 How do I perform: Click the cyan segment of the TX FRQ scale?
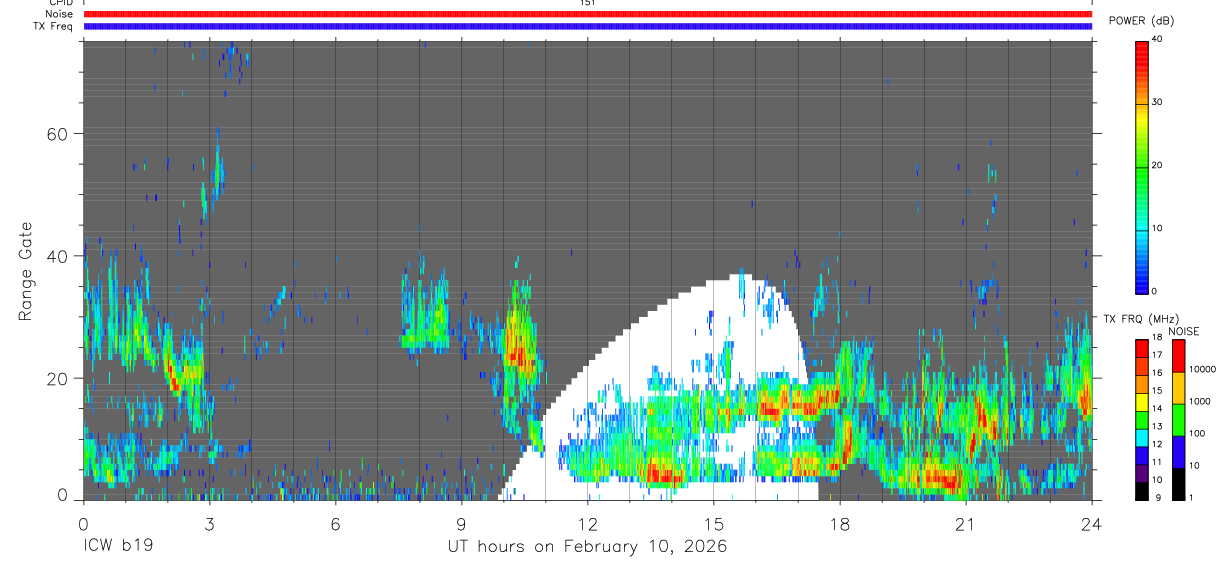point(1142,438)
